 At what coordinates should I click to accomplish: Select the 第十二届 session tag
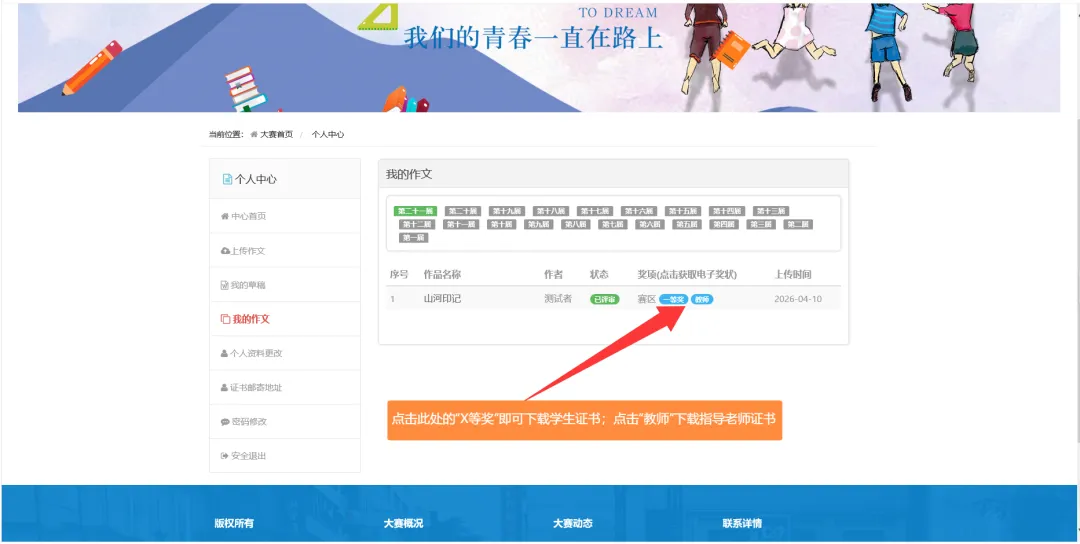[417, 224]
